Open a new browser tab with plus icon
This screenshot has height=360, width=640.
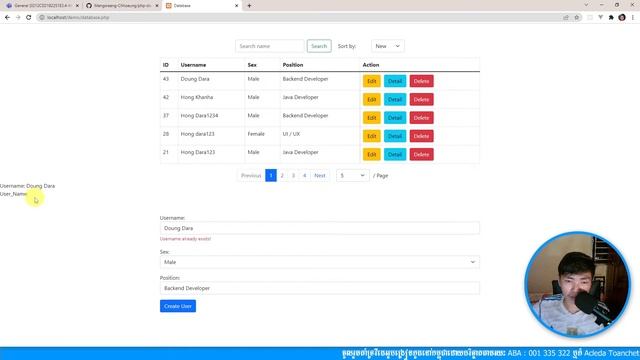tap(249, 6)
